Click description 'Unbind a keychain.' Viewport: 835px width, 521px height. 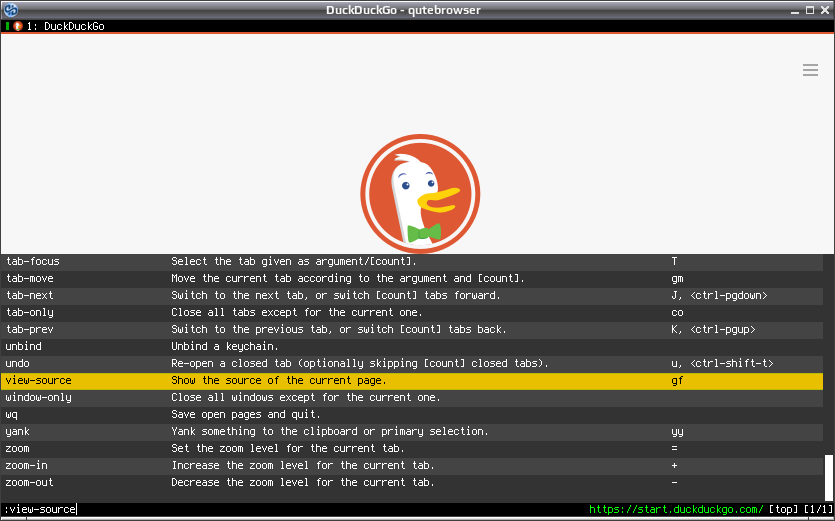coord(225,346)
